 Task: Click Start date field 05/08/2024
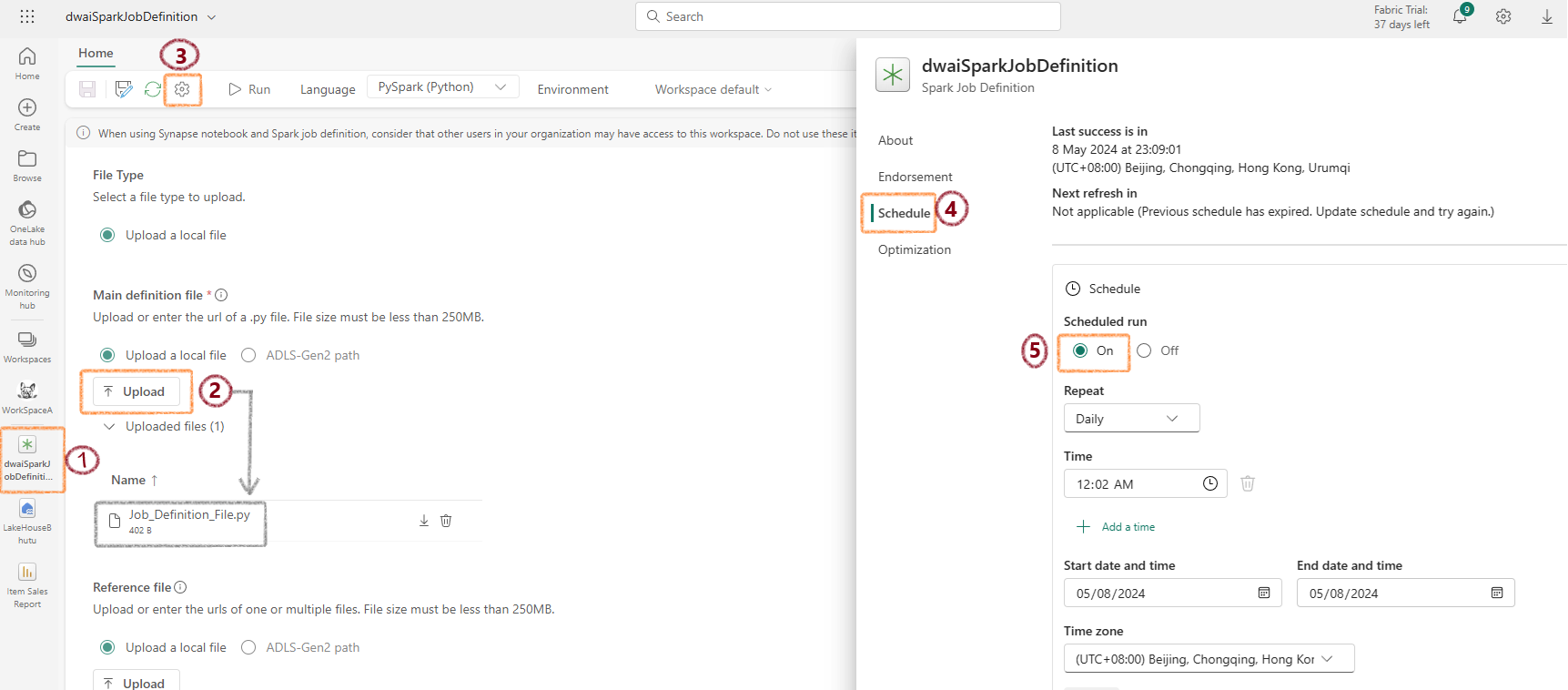click(1173, 593)
